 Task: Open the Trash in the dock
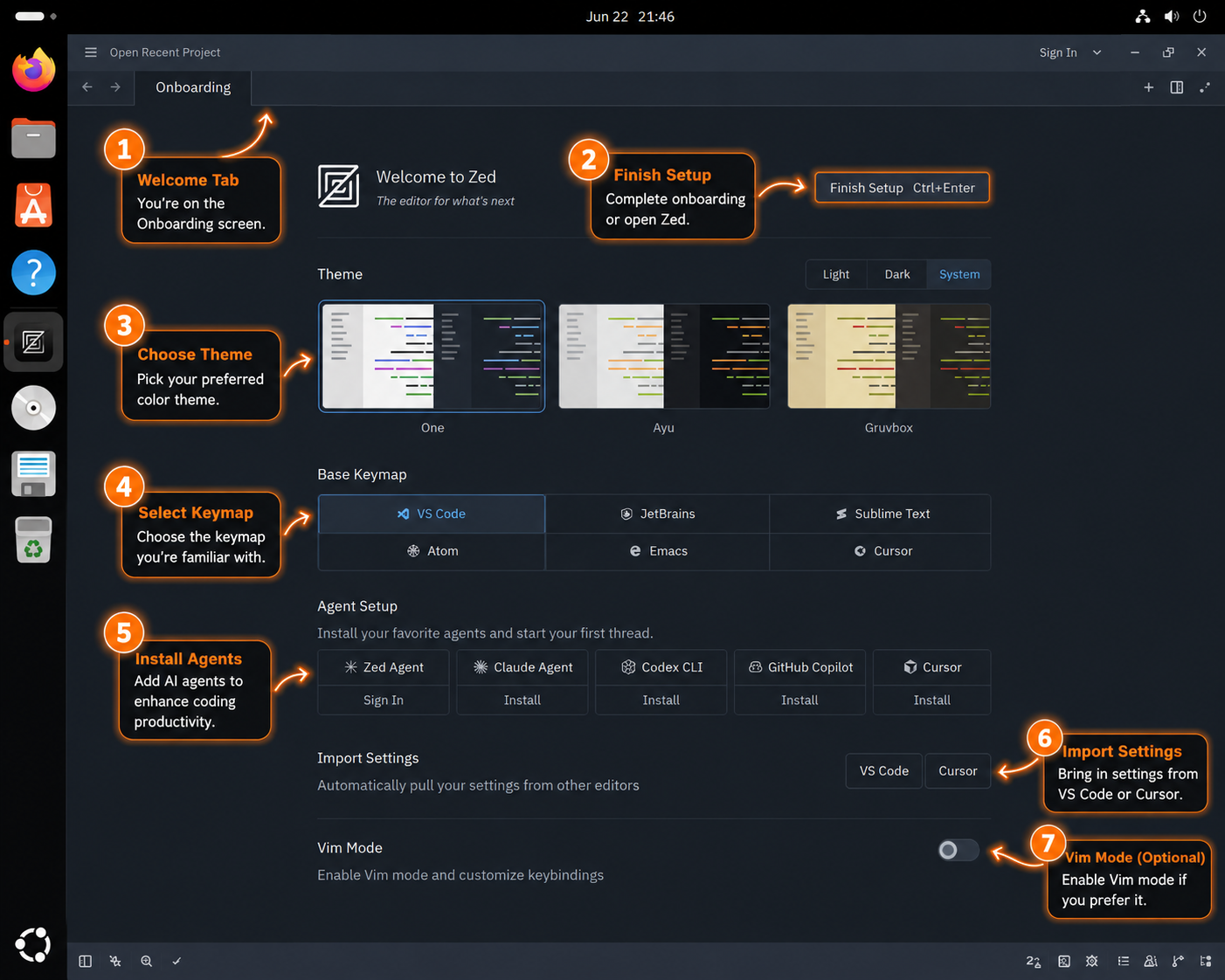[x=33, y=540]
